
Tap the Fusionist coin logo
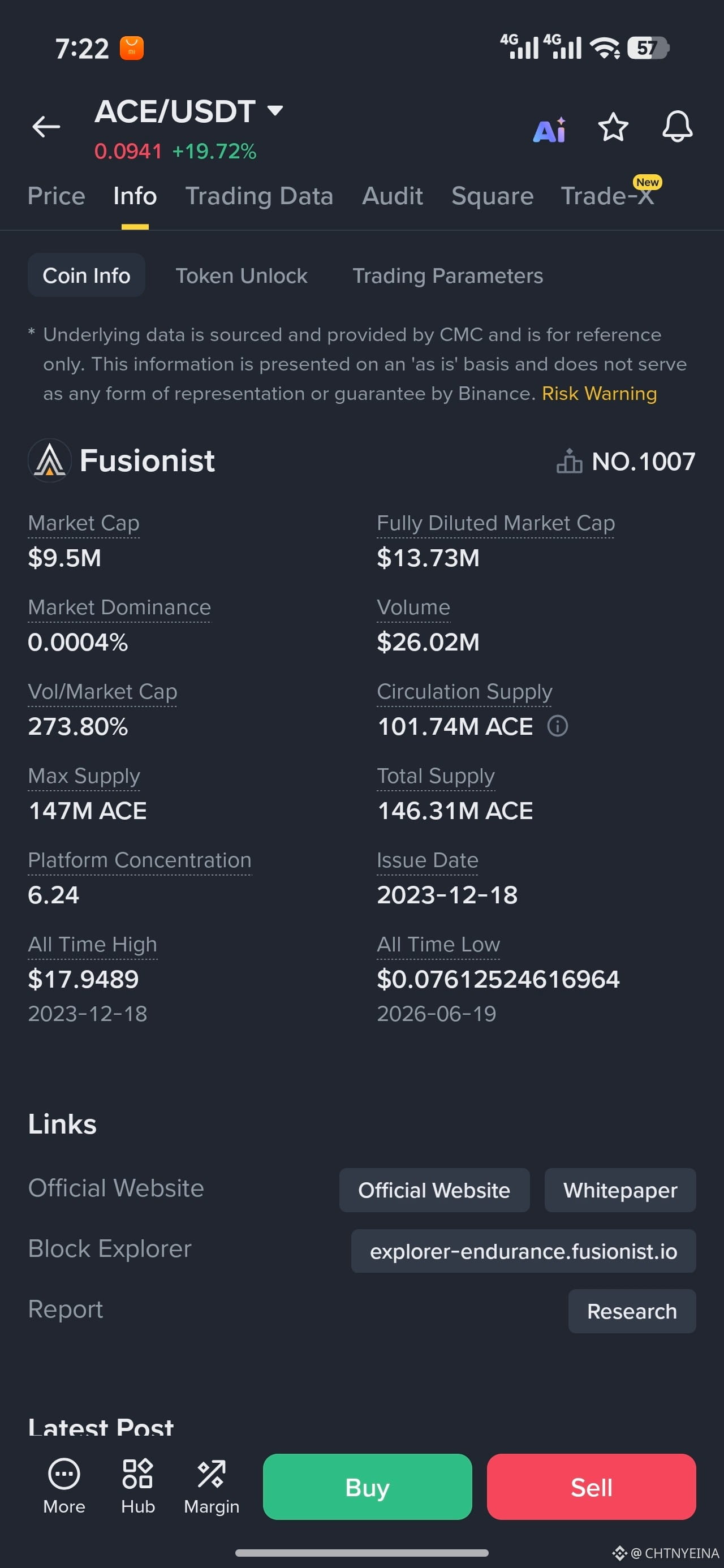[x=49, y=460]
